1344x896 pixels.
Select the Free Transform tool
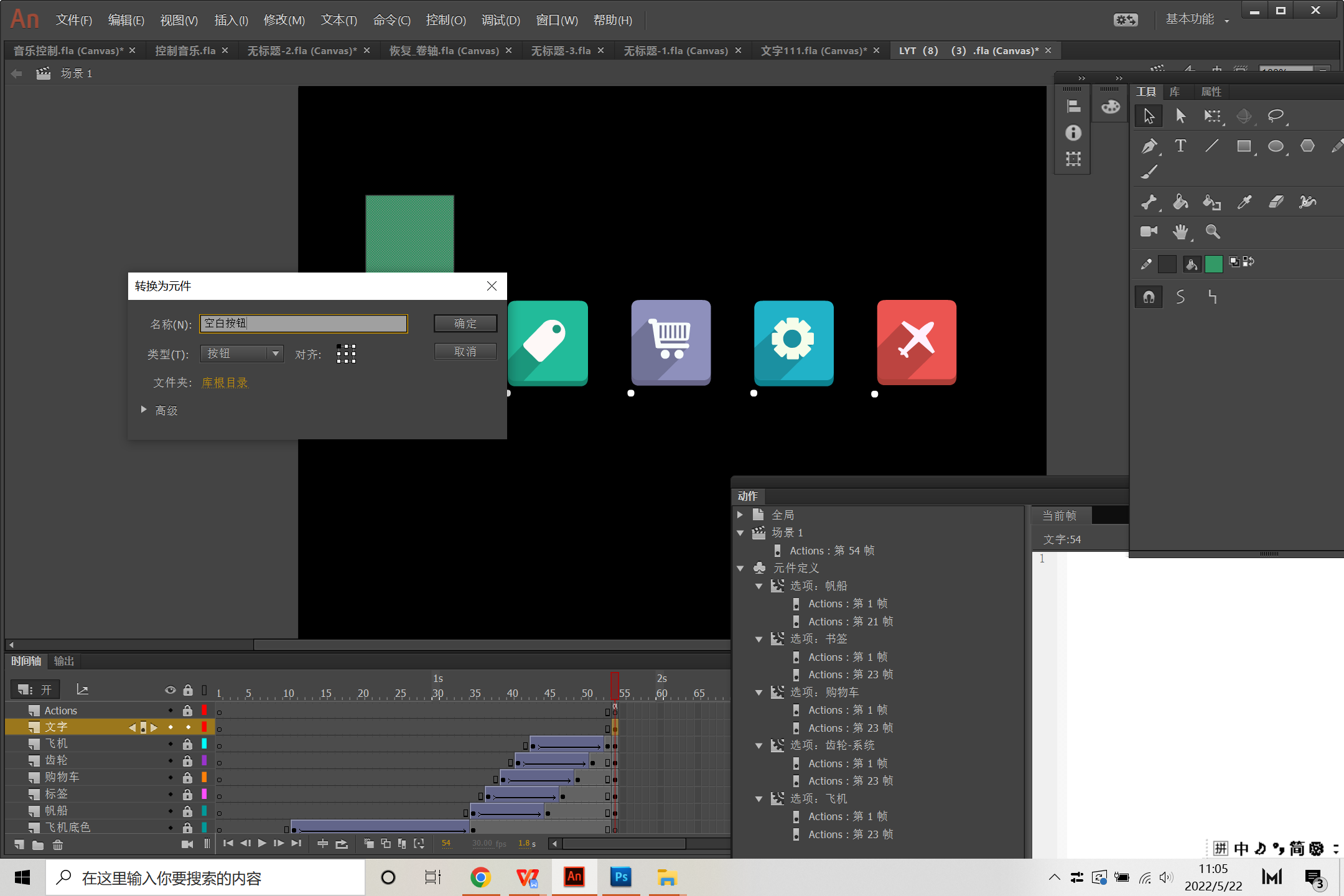click(x=1212, y=116)
